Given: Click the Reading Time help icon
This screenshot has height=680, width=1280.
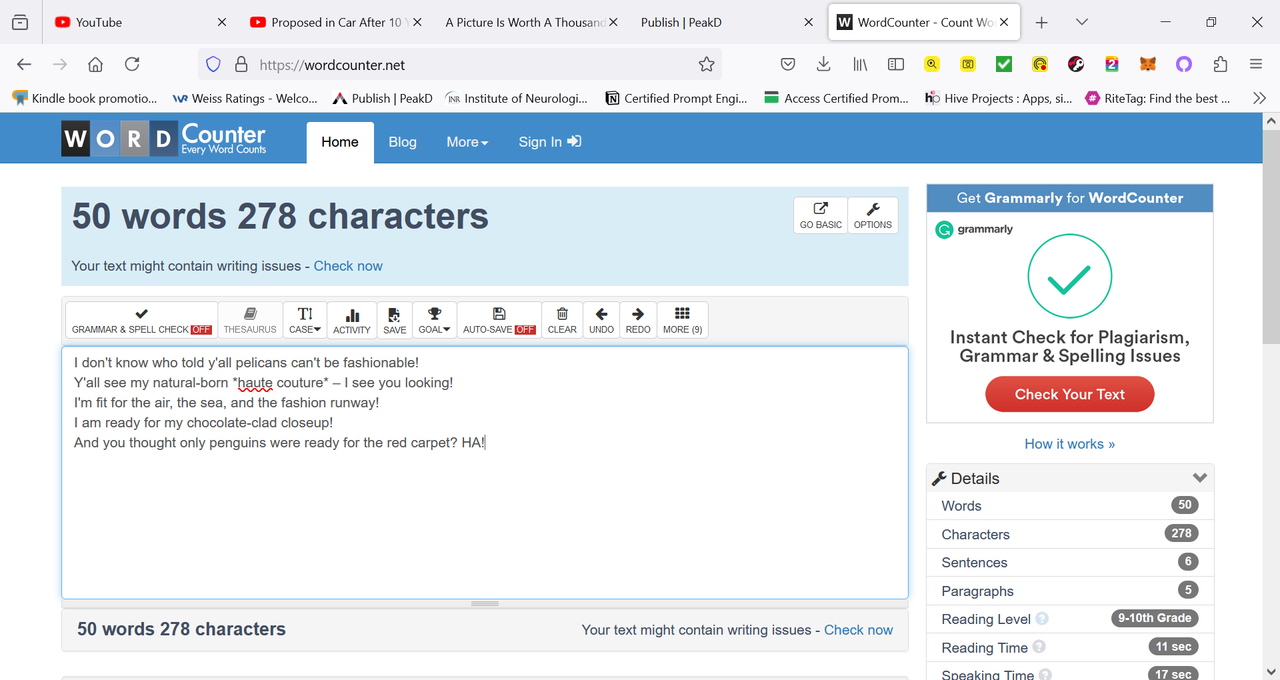Looking at the screenshot, I should click(x=1039, y=647).
